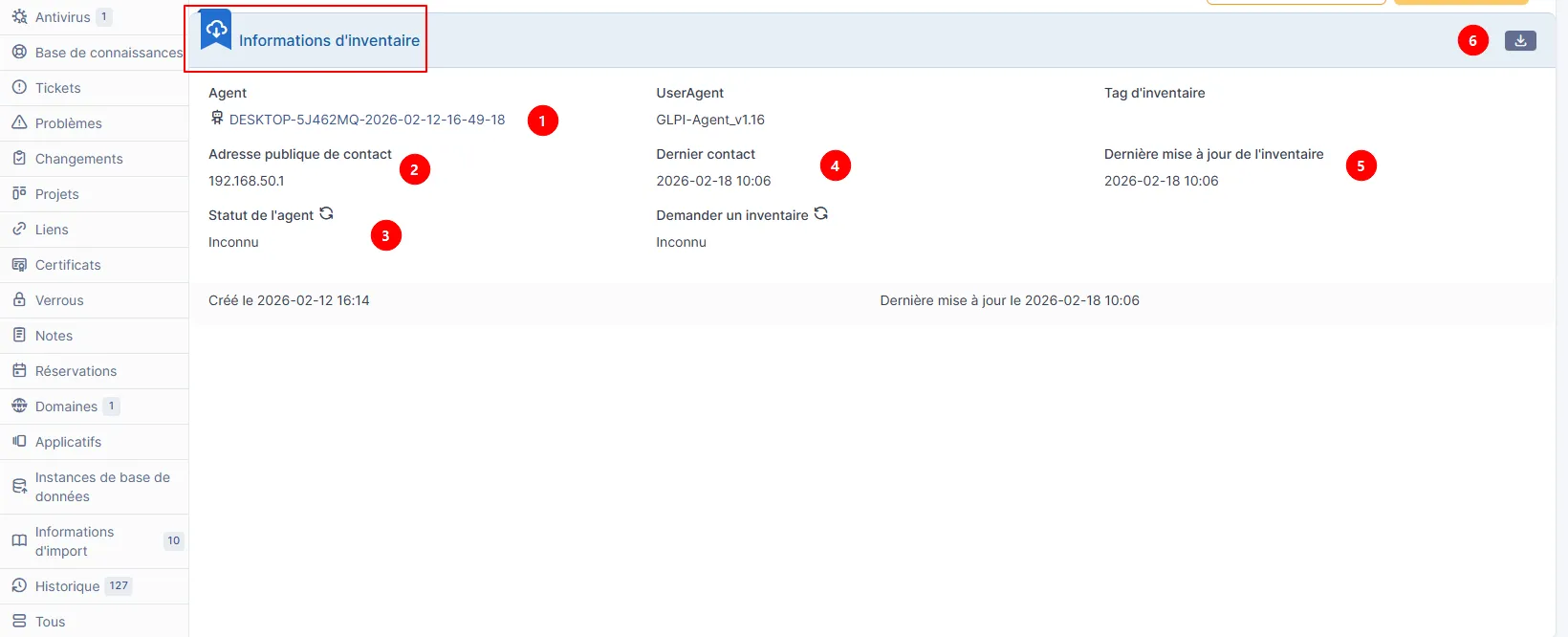This screenshot has height=637, width=1568.
Task: Click Inconnu under Statut de l'agent
Action: 233,242
